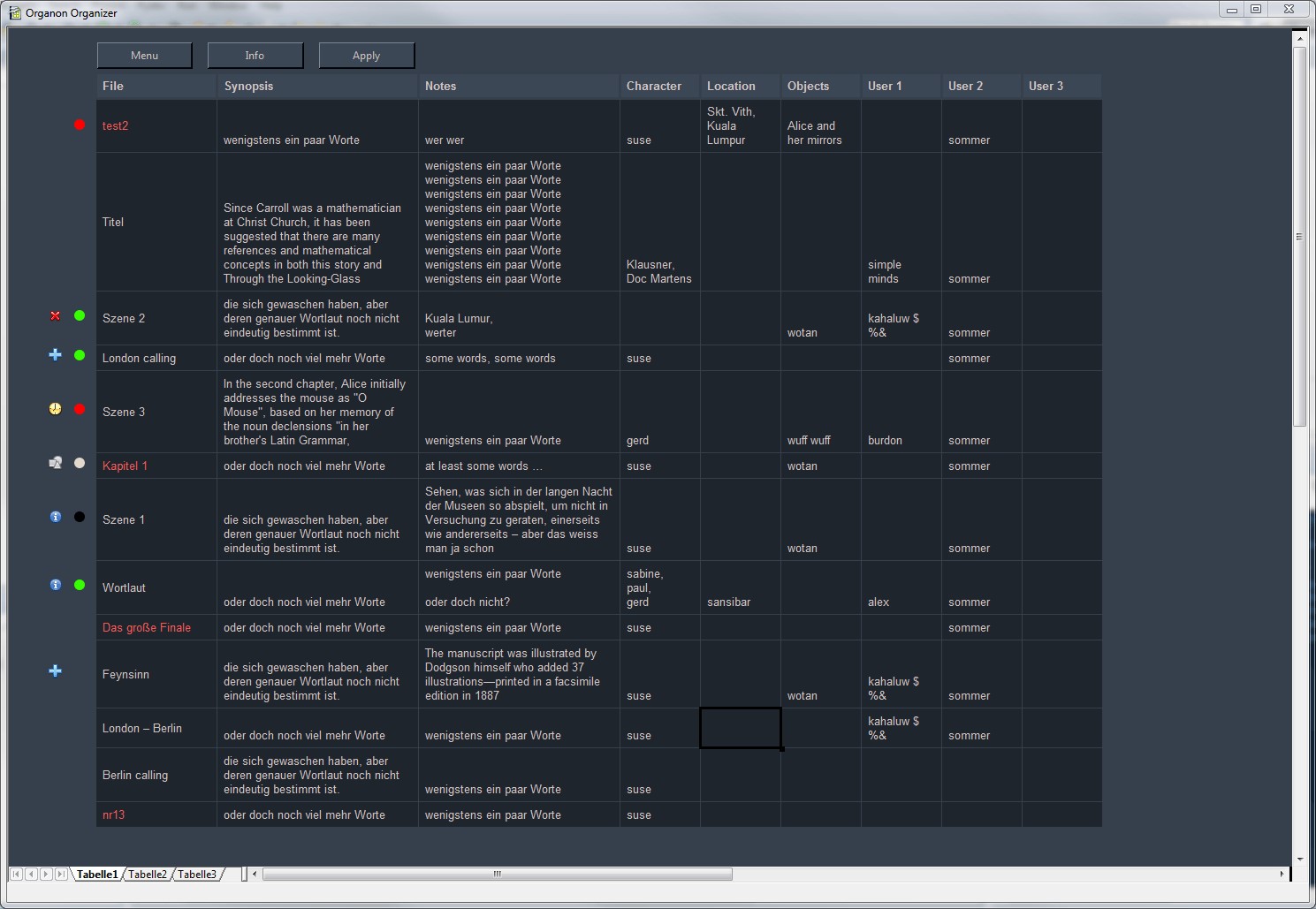Click the Apply button

(367, 56)
